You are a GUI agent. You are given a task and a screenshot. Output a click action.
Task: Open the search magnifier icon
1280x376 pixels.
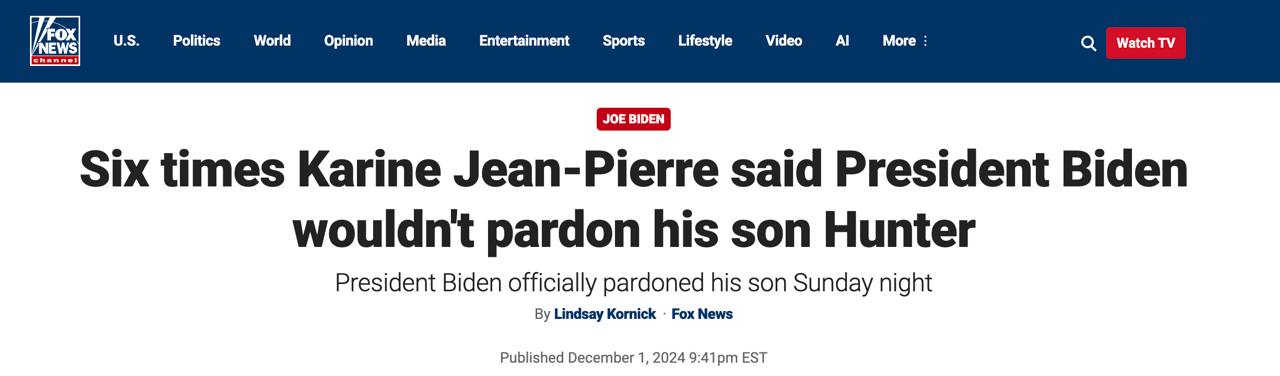(x=1089, y=43)
